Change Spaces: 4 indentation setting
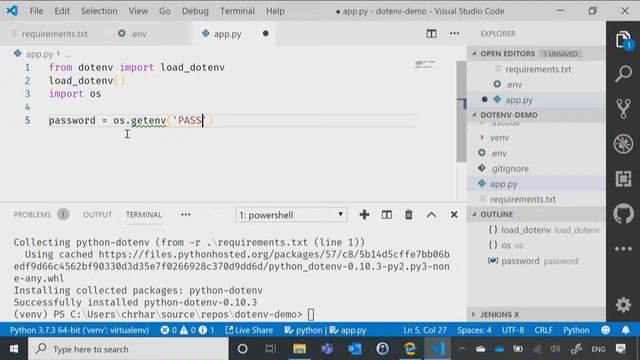640x360 pixels. pyautogui.click(x=474, y=330)
